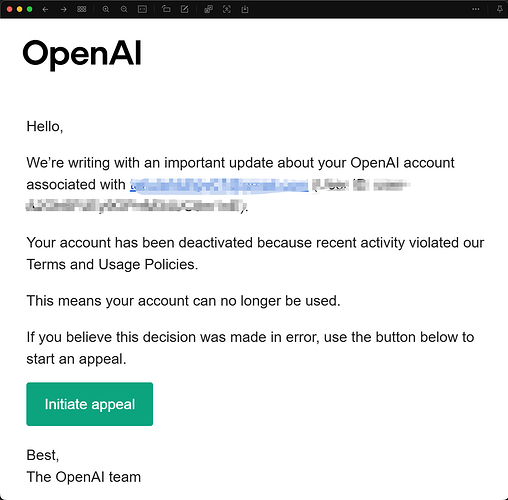This screenshot has height=500, width=508.
Task: Click the account deactivated paragraph text
Action: [255, 253]
